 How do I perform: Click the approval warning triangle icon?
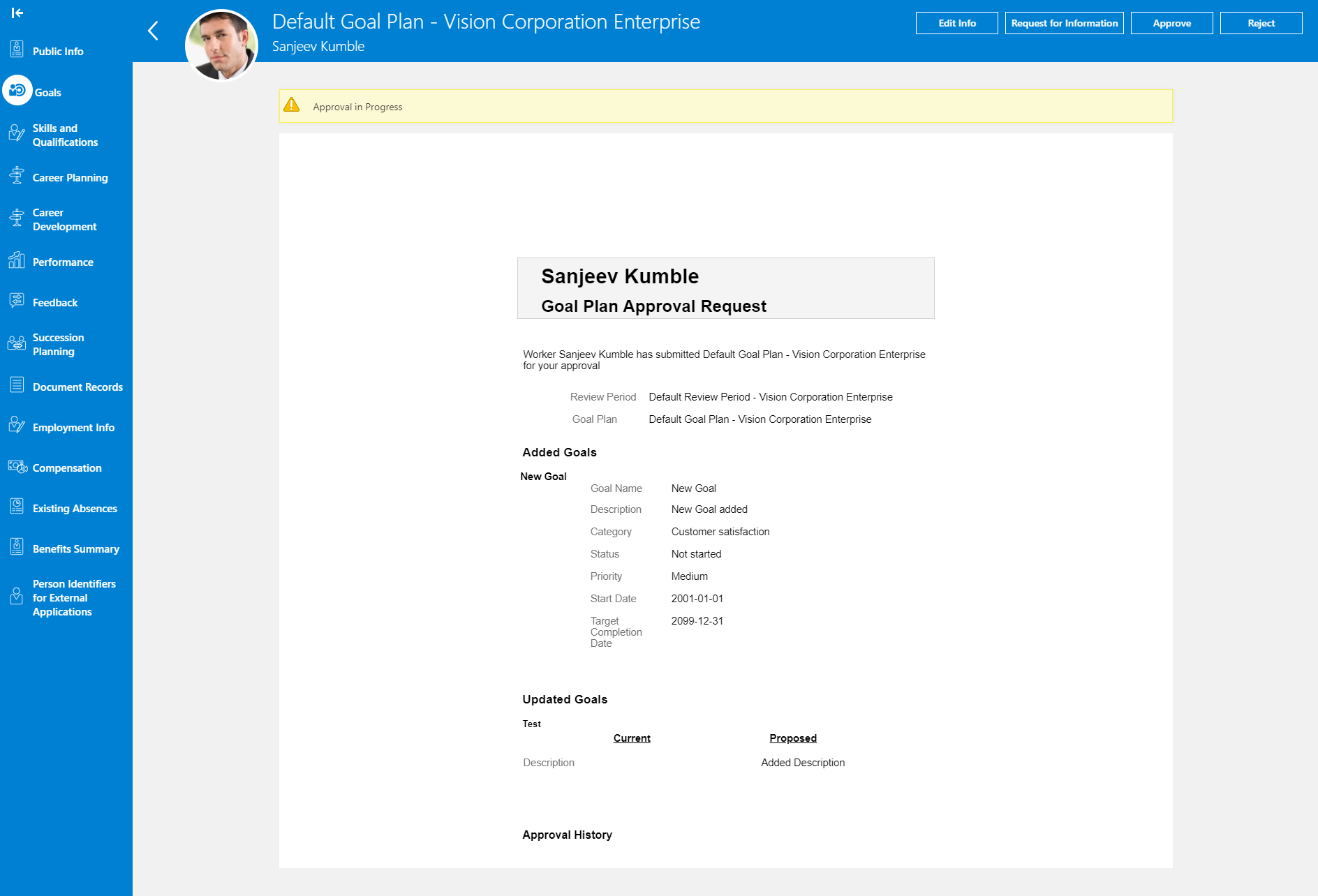(x=292, y=105)
